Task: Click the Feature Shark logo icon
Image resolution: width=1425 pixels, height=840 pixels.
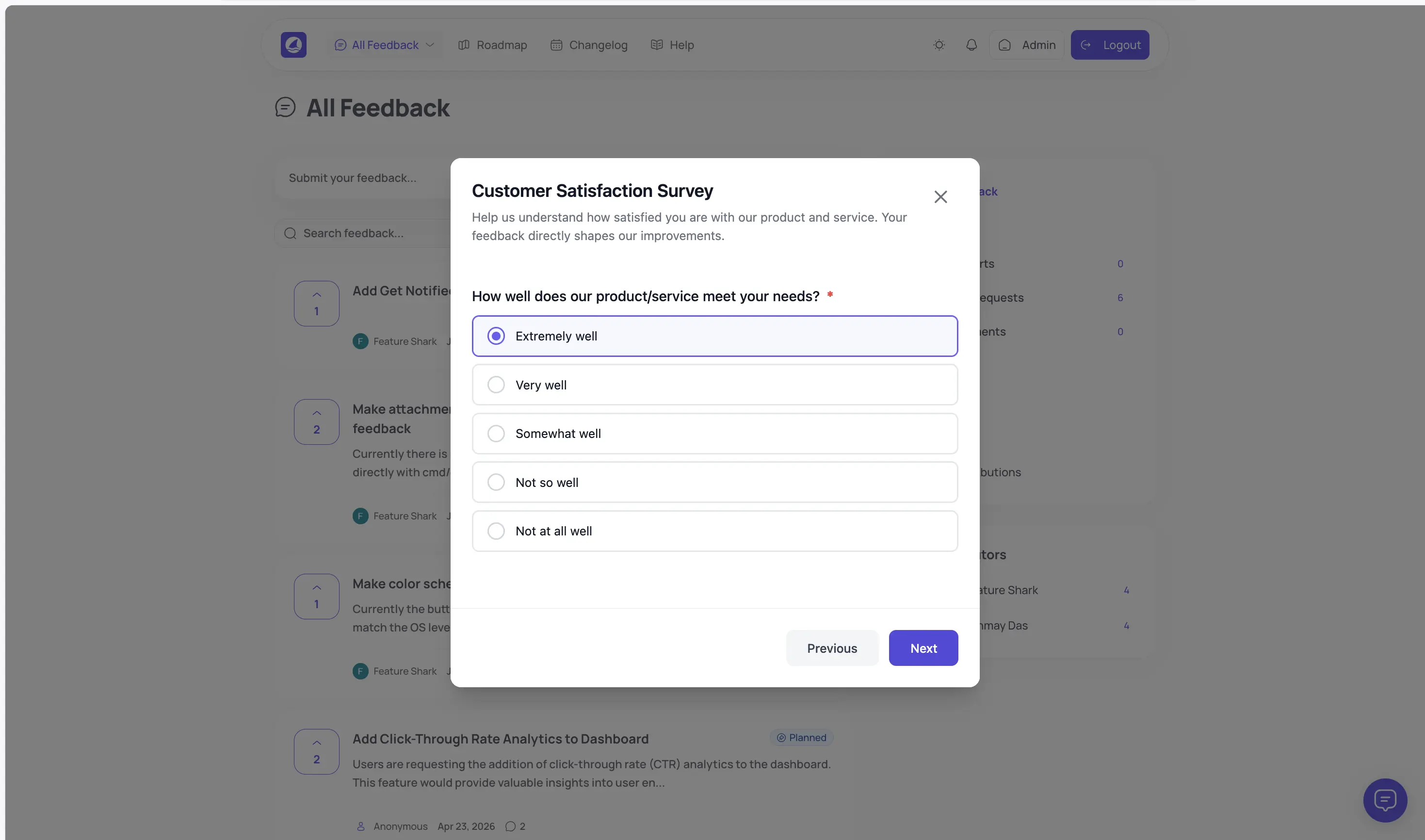Action: (x=293, y=45)
